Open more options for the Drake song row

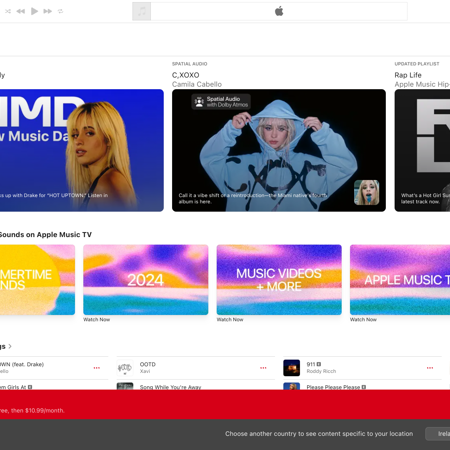point(97,368)
